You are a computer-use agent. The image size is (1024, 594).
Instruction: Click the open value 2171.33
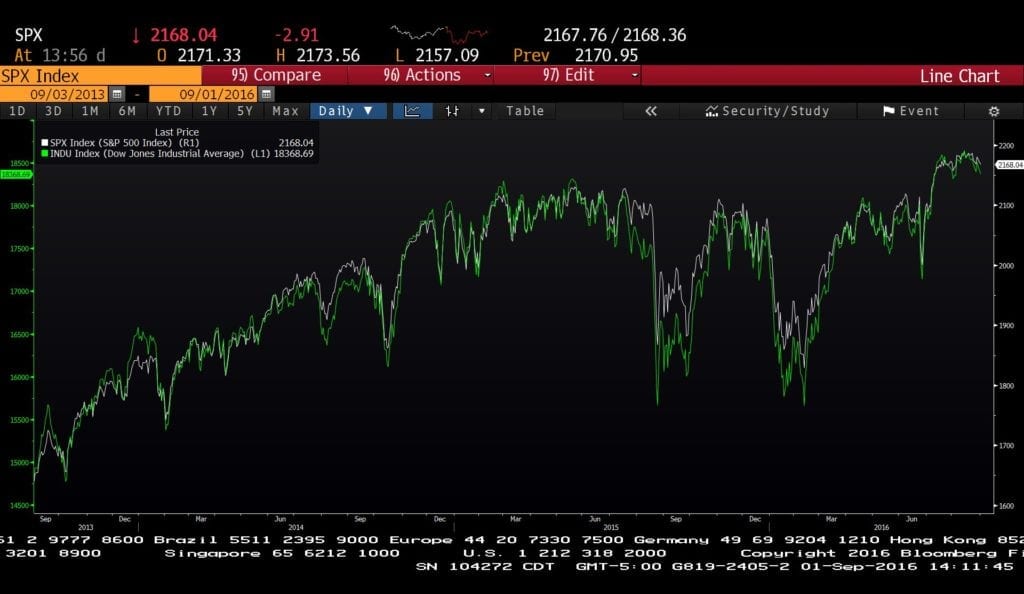pos(209,55)
